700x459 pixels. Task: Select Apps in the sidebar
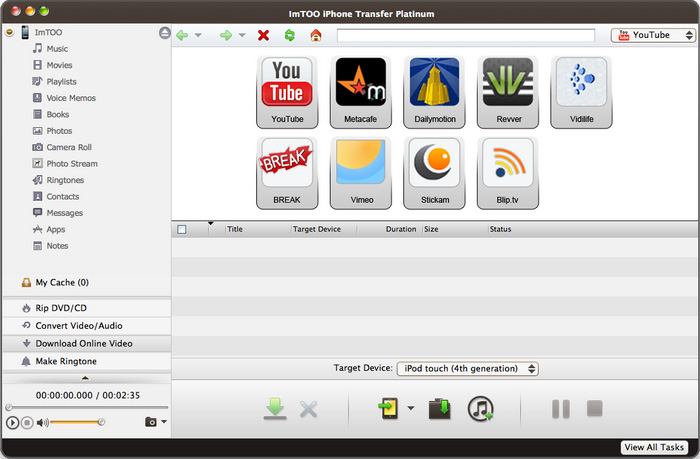(x=56, y=230)
